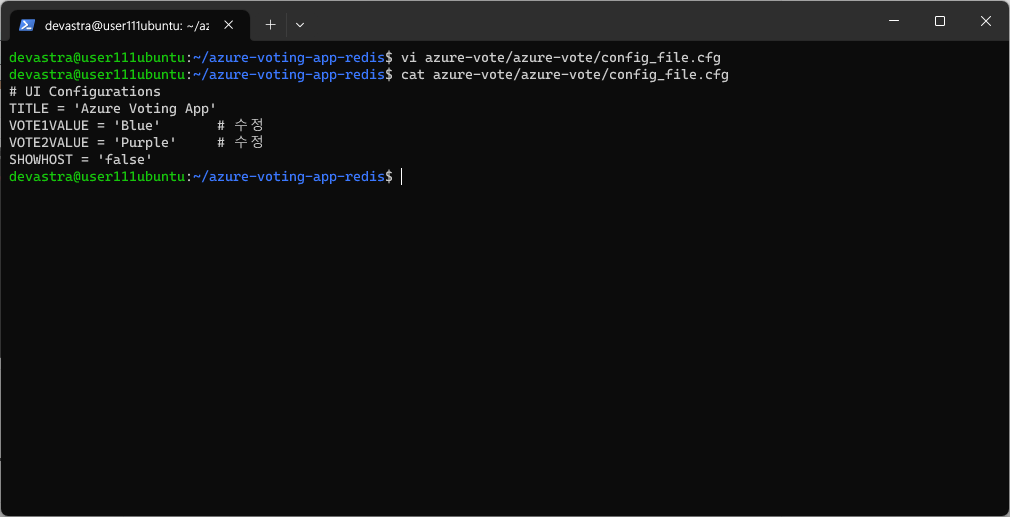
Task: Click the 'vi azure-vote/azure-vote/config_file.cfg' command text
Action: [x=560, y=58]
